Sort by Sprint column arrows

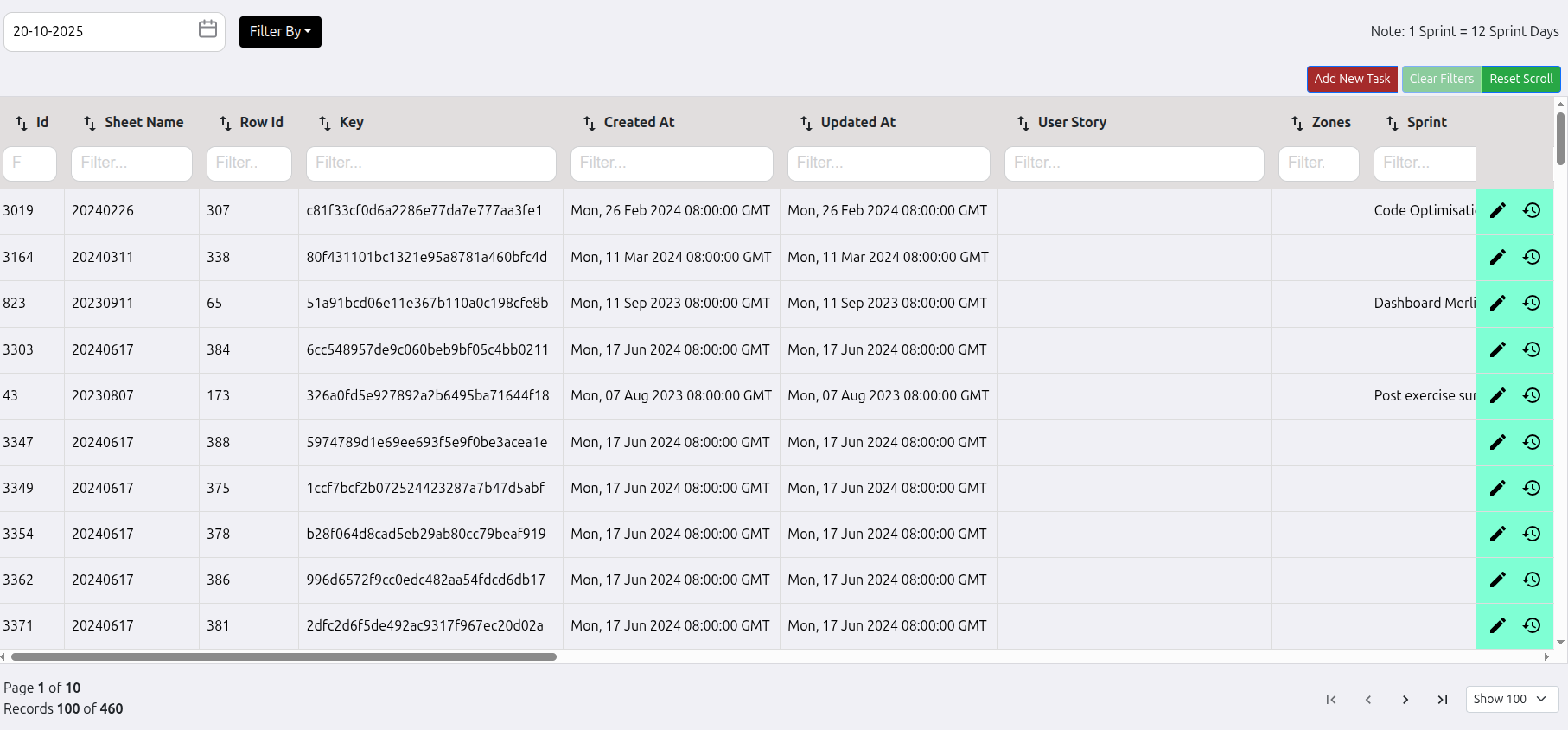pyautogui.click(x=1393, y=123)
